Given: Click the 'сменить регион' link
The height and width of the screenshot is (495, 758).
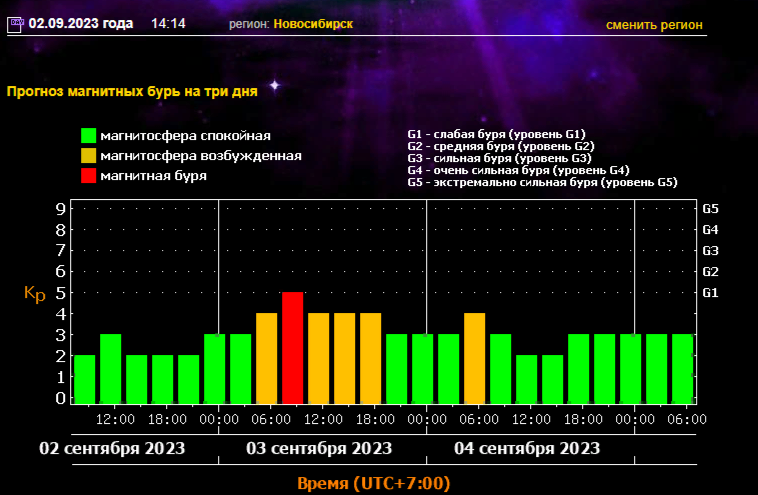Looking at the screenshot, I should click(654, 25).
